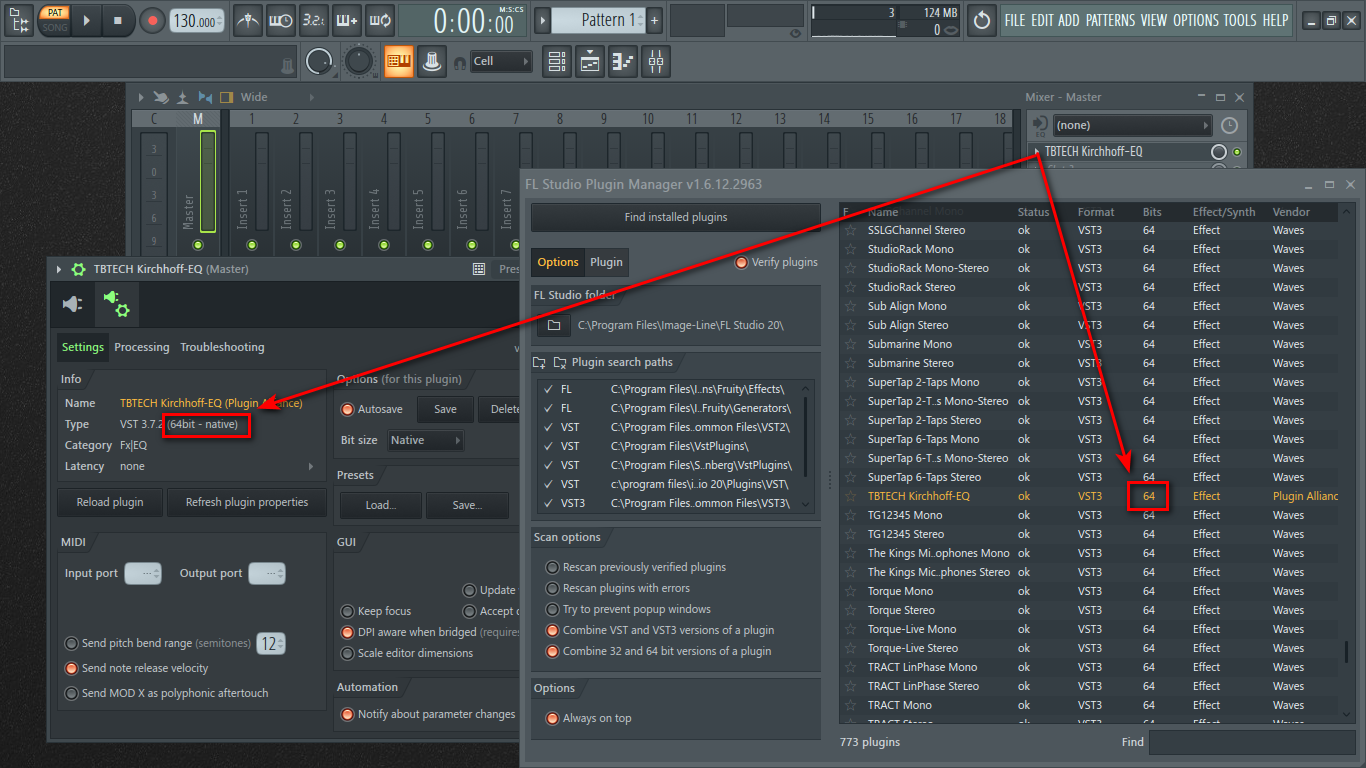Click the tempo 130.000 display
The height and width of the screenshot is (768, 1366).
pos(197,20)
